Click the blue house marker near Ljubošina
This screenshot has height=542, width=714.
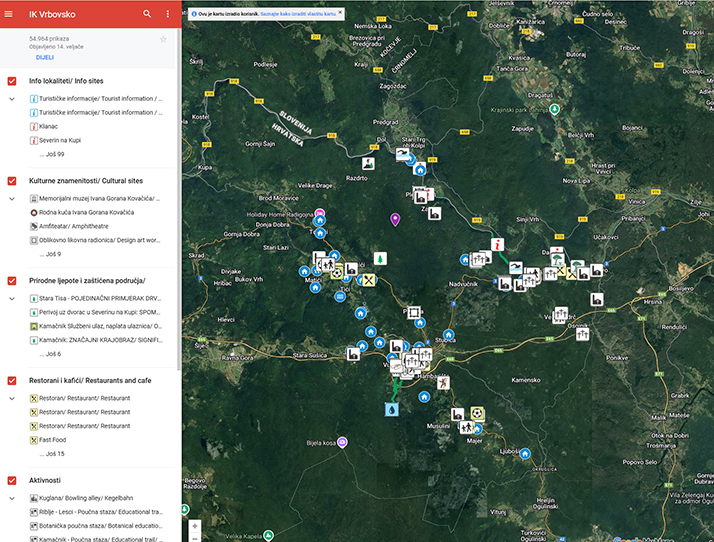[525, 454]
